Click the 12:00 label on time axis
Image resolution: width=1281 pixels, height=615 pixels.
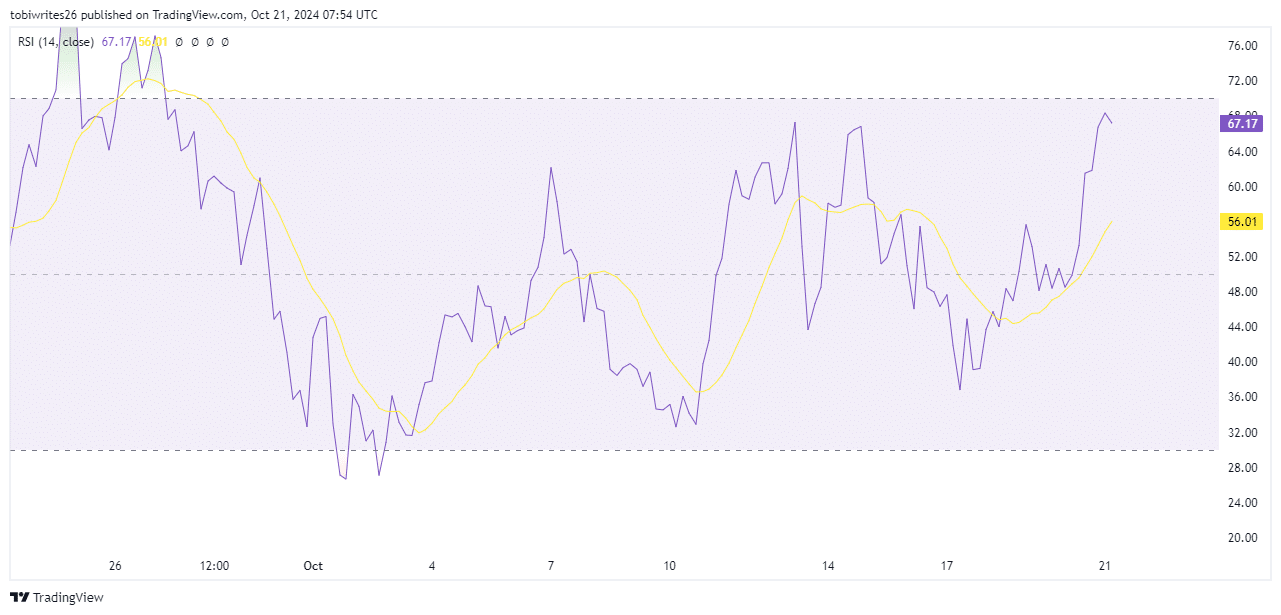[215, 566]
